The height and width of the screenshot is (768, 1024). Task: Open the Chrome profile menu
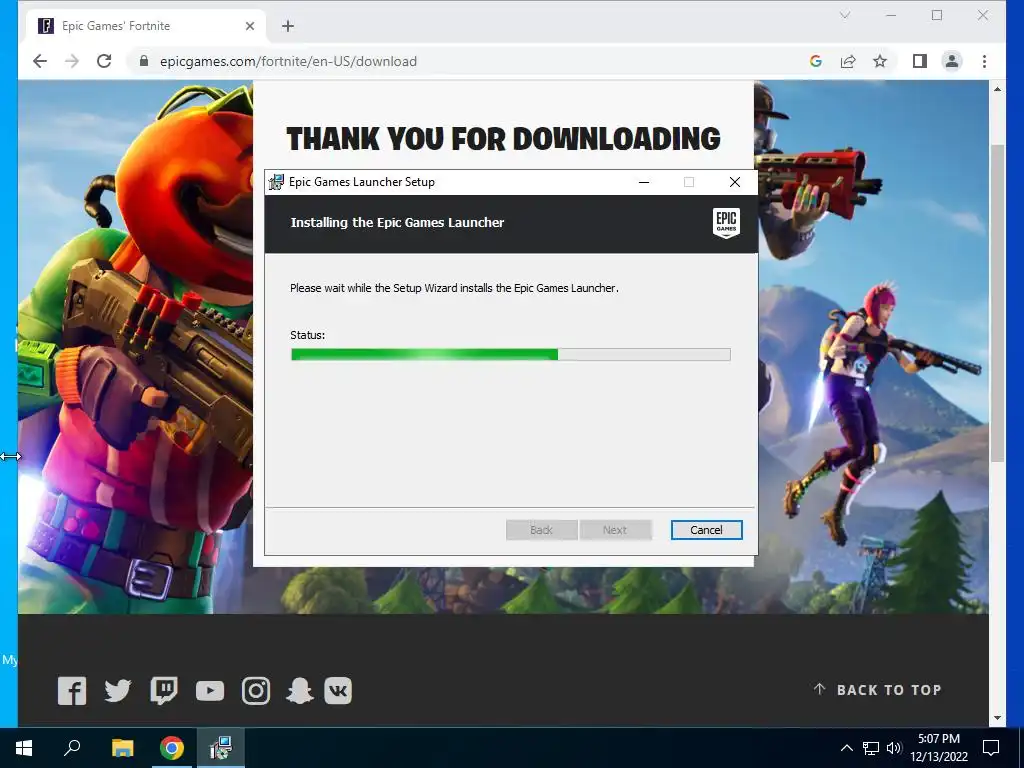coord(952,61)
